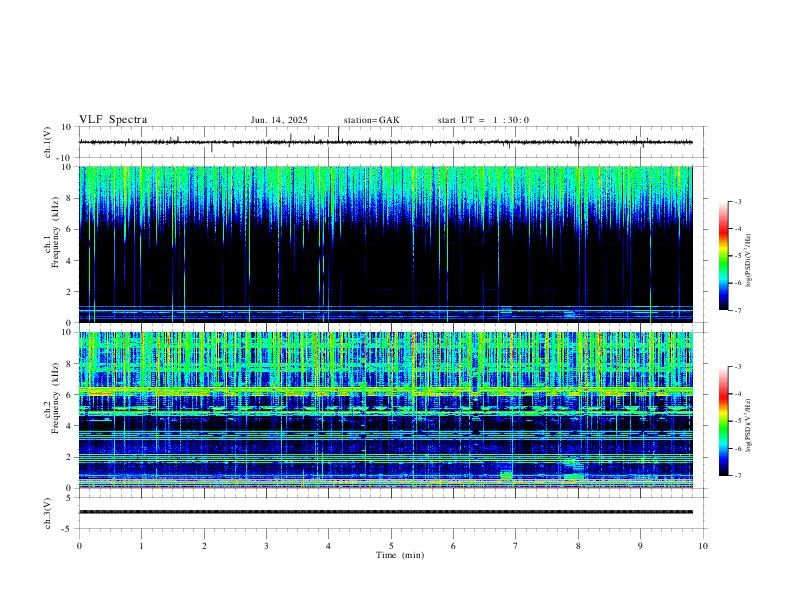Click the ch.2 "Frequency (kHz)" axis label
The image size is (792, 612).
coord(56,398)
